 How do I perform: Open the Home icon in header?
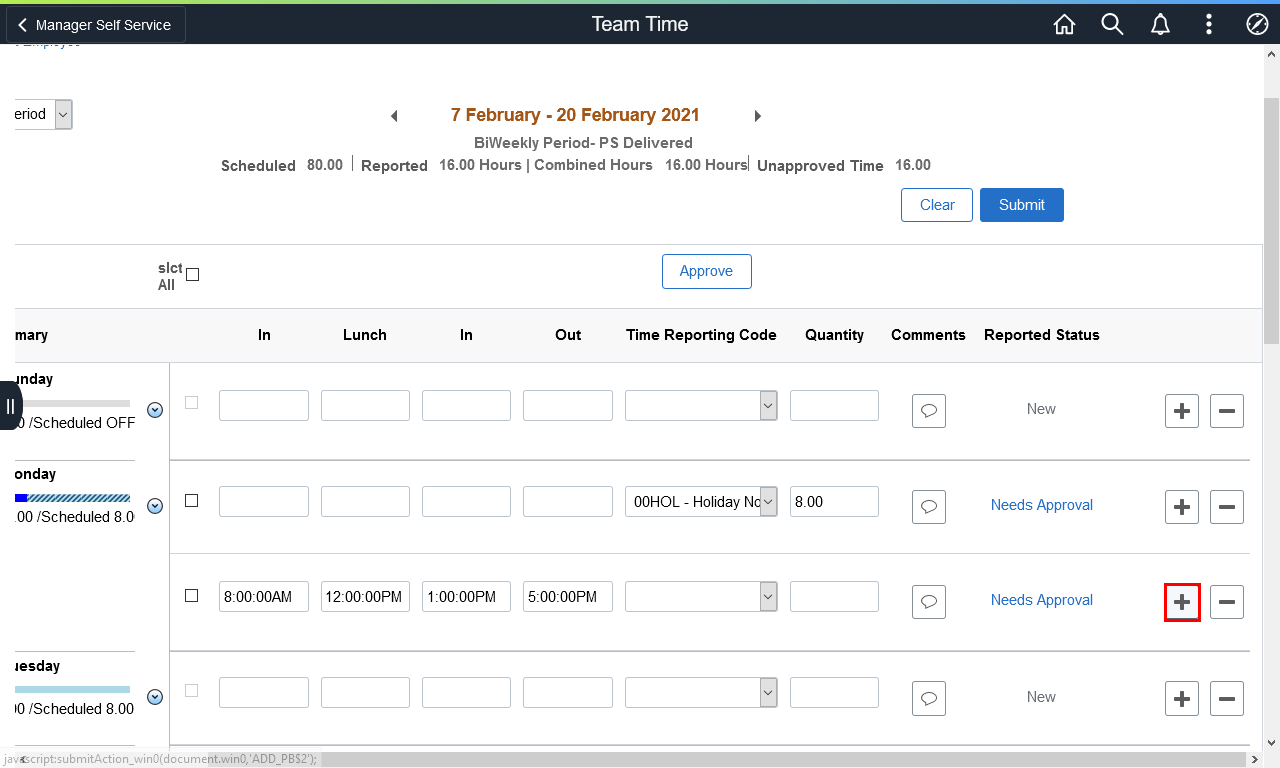tap(1065, 24)
